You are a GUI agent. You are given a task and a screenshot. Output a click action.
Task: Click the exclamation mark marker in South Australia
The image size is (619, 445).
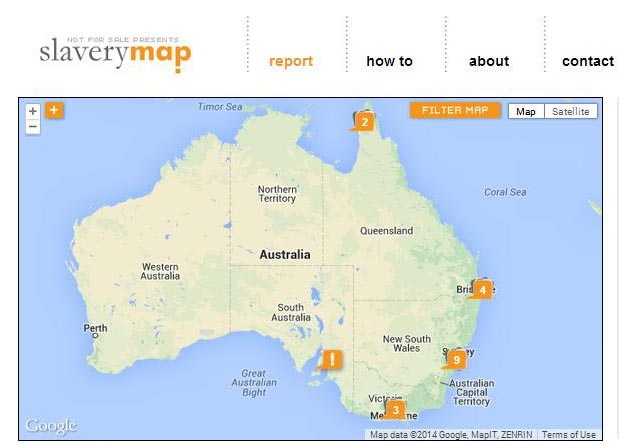[332, 359]
